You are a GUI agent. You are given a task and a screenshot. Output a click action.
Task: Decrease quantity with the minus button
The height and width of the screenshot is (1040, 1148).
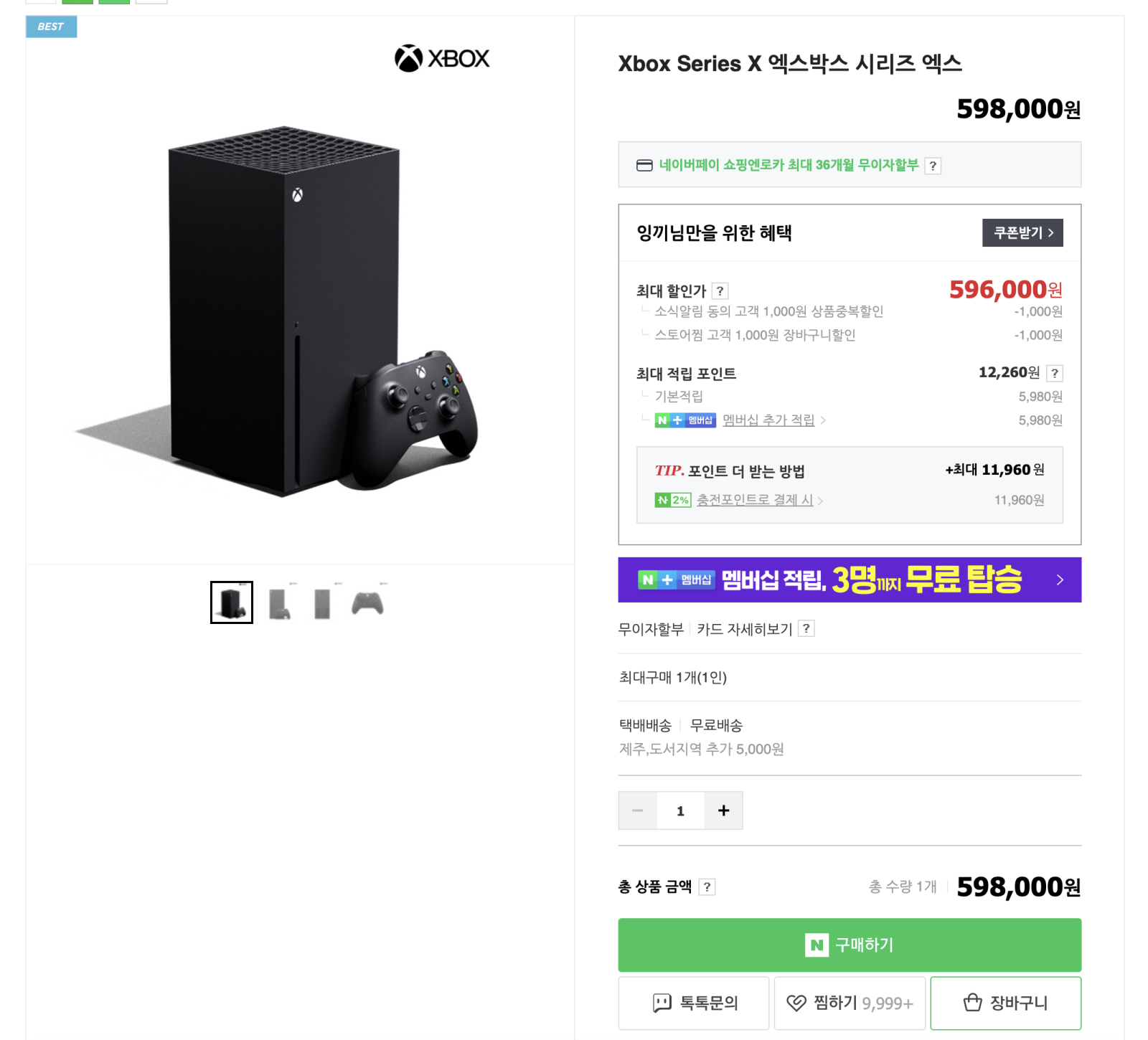coord(638,810)
